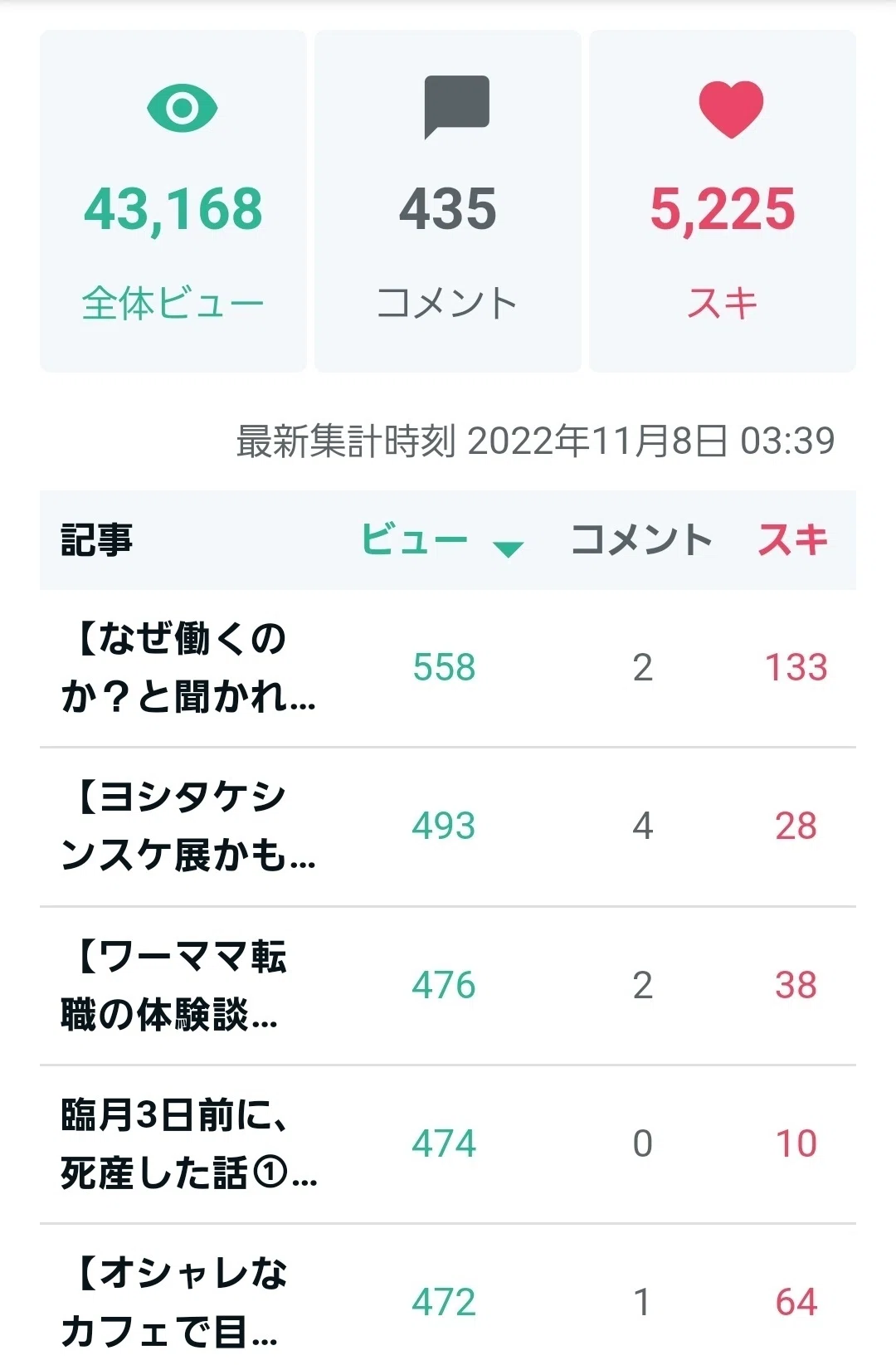The image size is (896, 1365).
Task: Tap the green eye views icon
Action: (182, 108)
